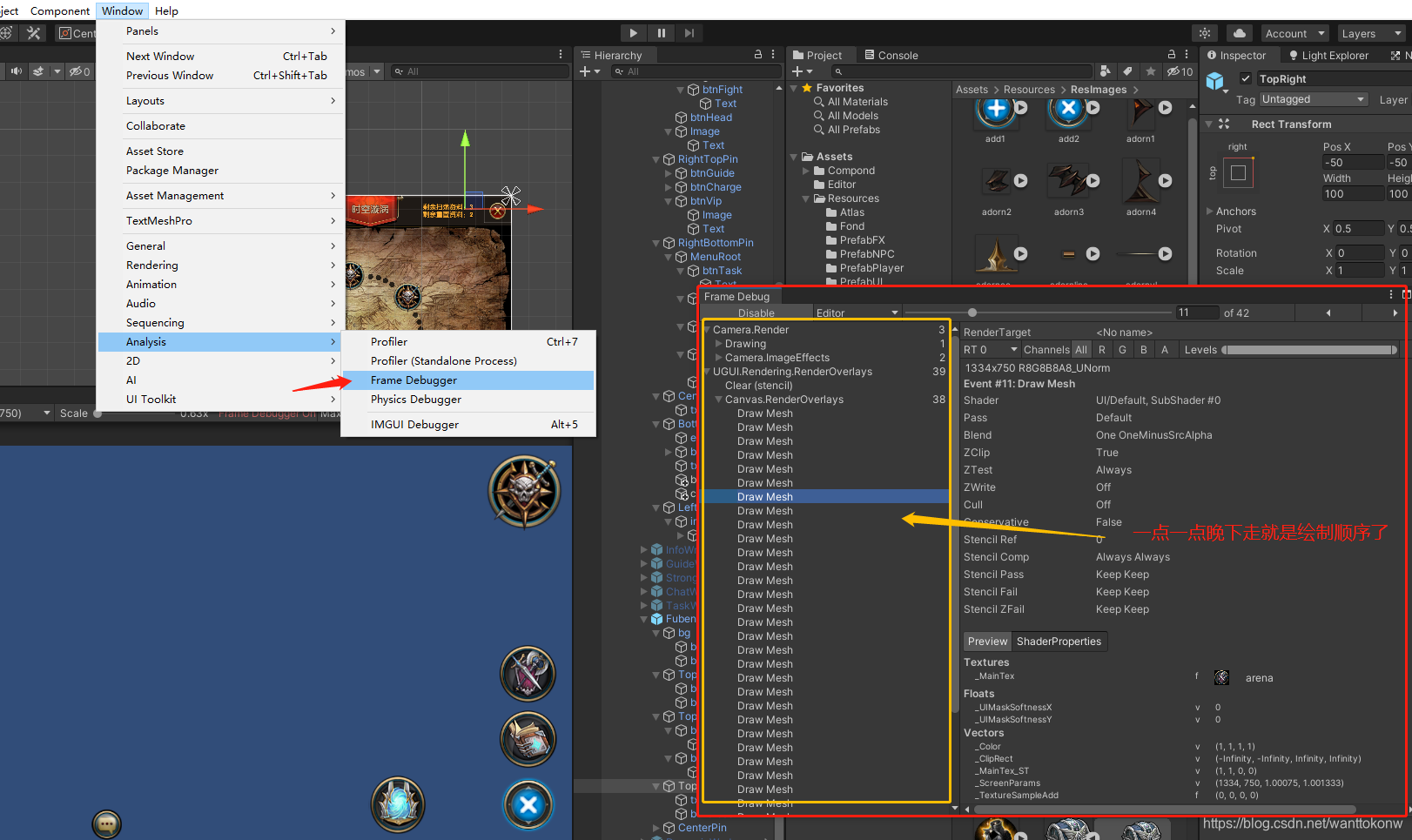Open the Frame Debug panel kebab menu

point(1391,294)
